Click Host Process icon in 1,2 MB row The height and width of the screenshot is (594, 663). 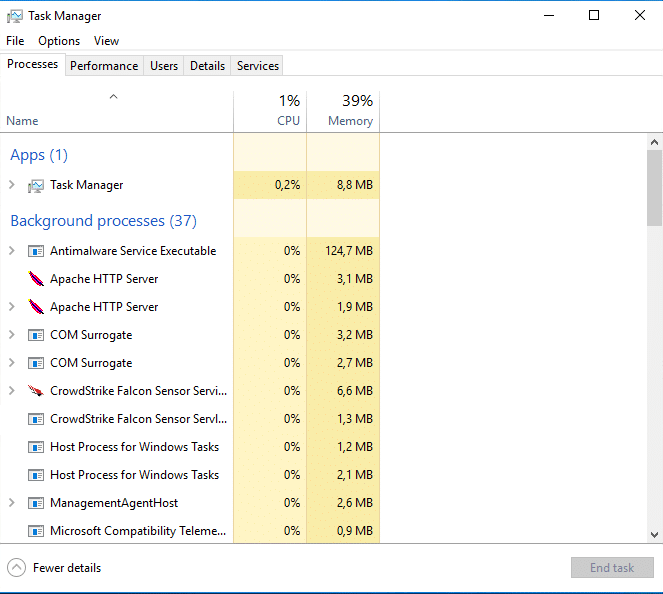click(x=36, y=447)
